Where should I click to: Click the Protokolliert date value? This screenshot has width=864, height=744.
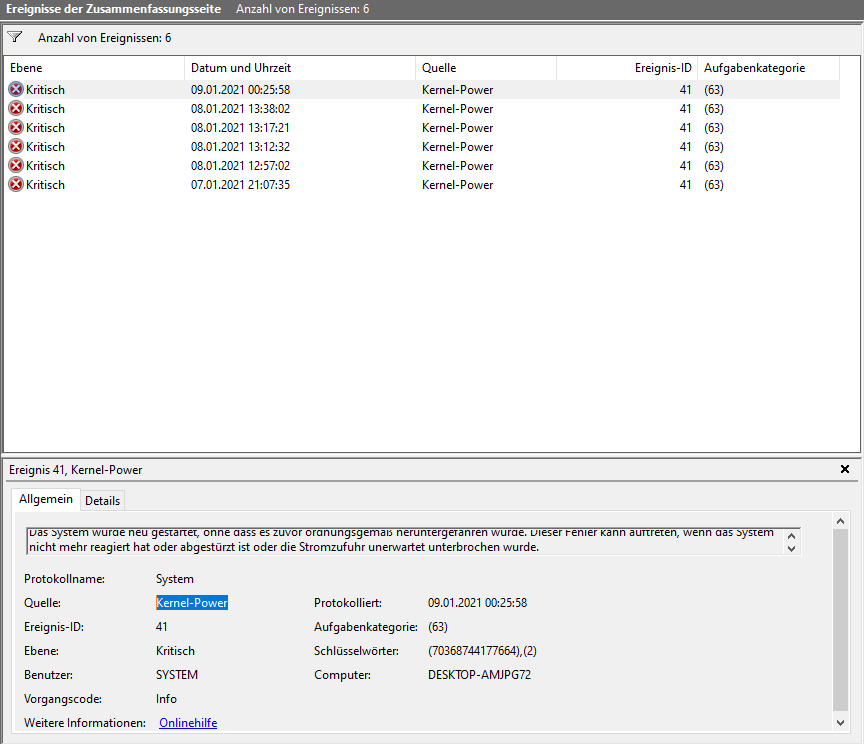(x=477, y=603)
